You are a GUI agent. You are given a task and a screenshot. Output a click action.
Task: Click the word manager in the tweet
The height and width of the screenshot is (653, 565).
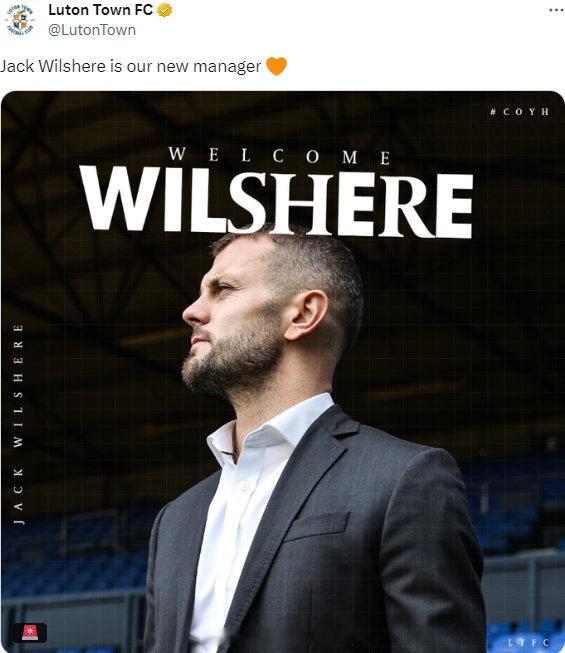coord(227,67)
